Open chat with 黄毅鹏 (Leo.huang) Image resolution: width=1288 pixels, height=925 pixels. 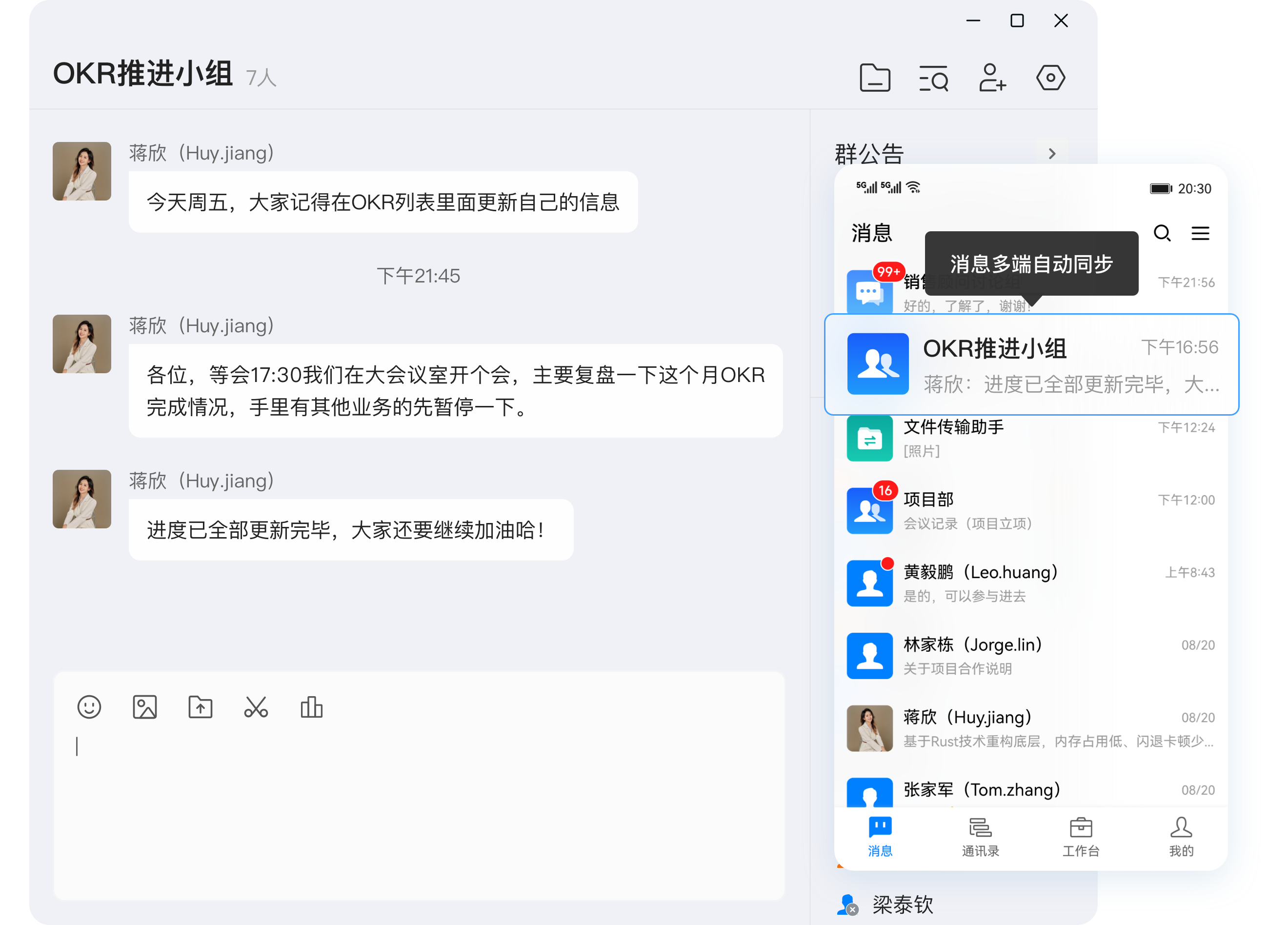point(1031,583)
